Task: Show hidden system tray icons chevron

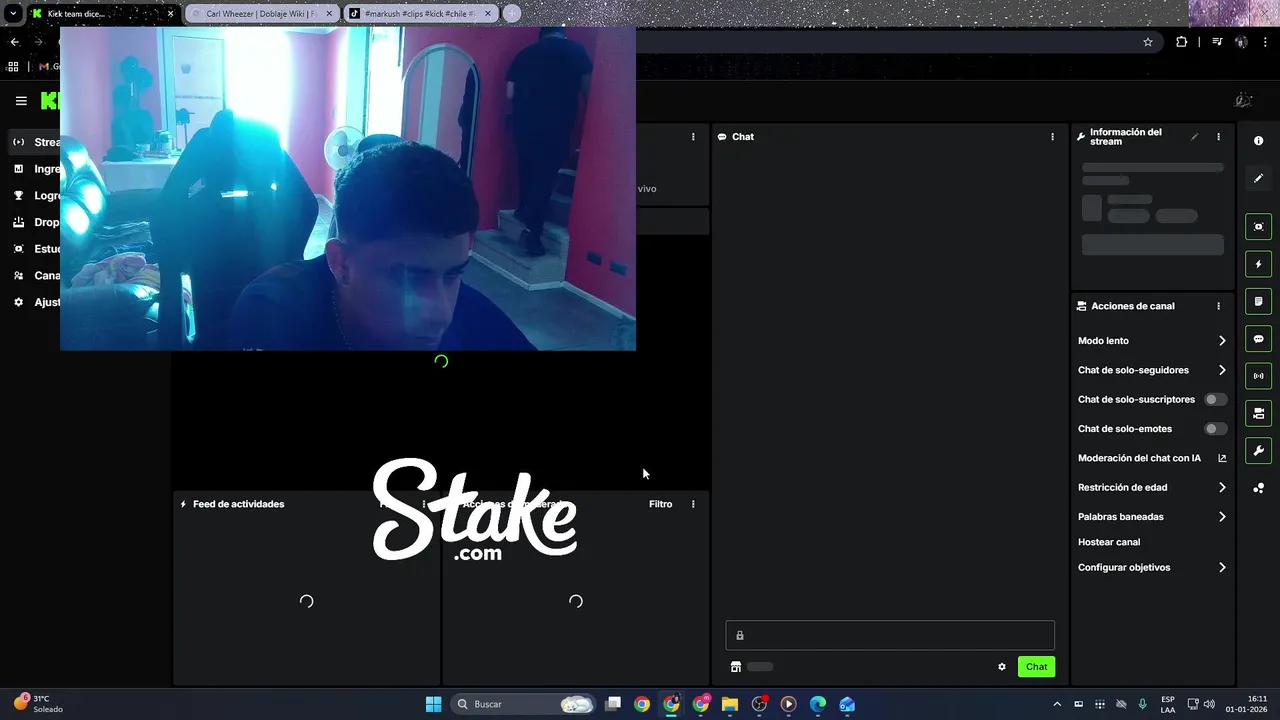Action: [x=1057, y=704]
